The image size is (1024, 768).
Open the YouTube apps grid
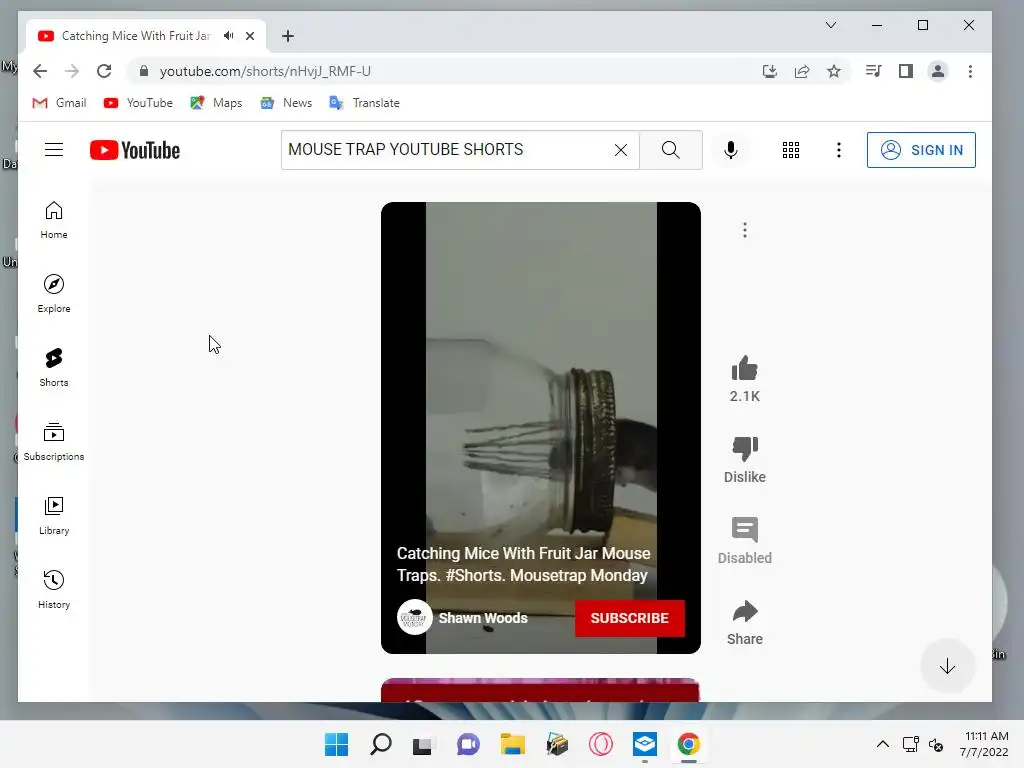pos(791,150)
